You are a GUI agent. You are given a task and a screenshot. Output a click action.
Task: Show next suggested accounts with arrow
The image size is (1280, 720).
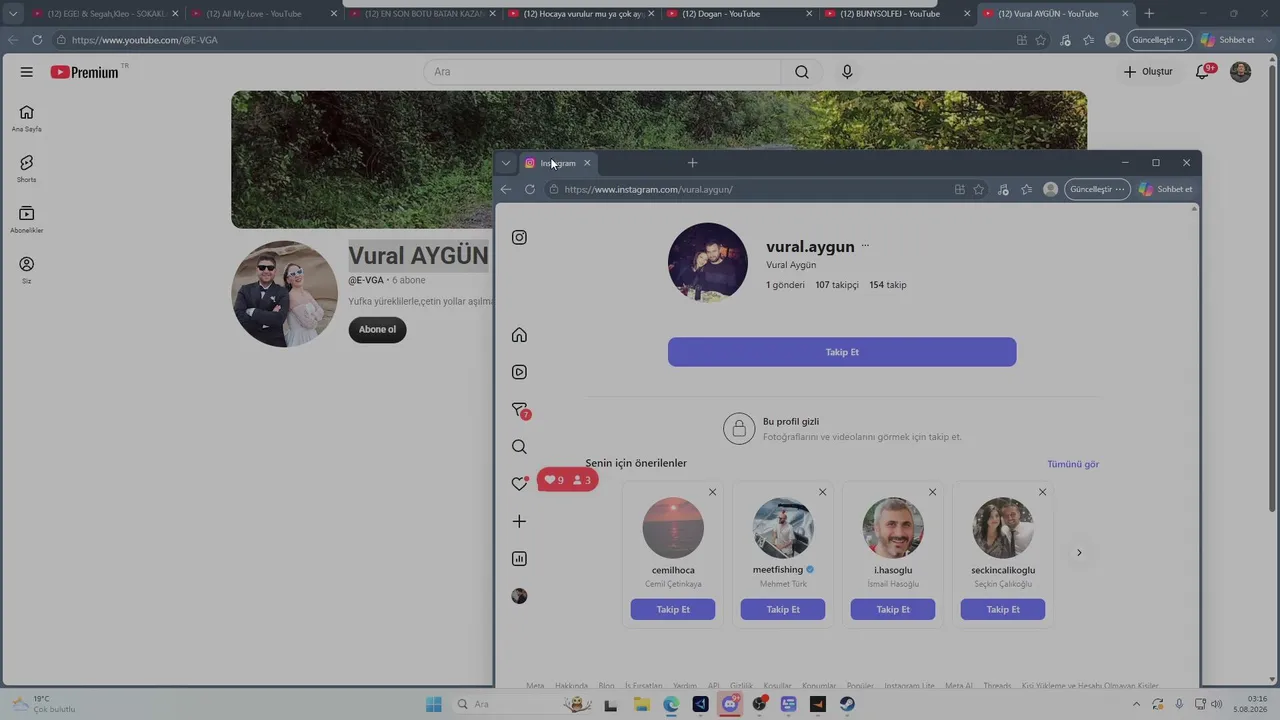pyautogui.click(x=1079, y=553)
